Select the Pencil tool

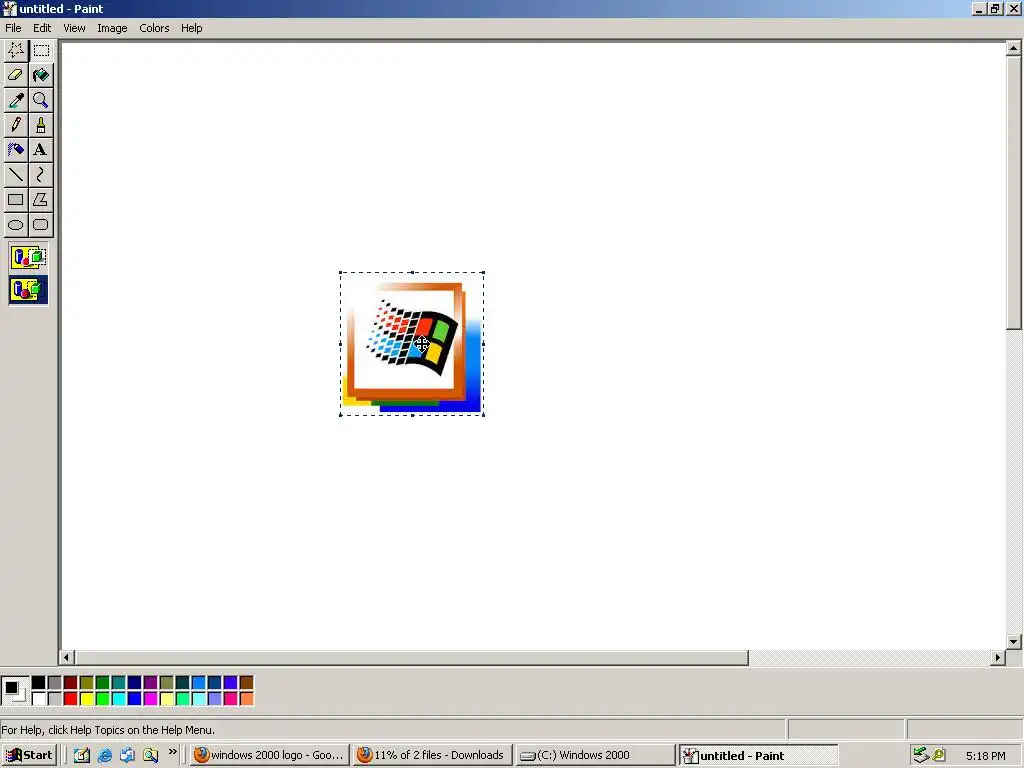(x=16, y=125)
